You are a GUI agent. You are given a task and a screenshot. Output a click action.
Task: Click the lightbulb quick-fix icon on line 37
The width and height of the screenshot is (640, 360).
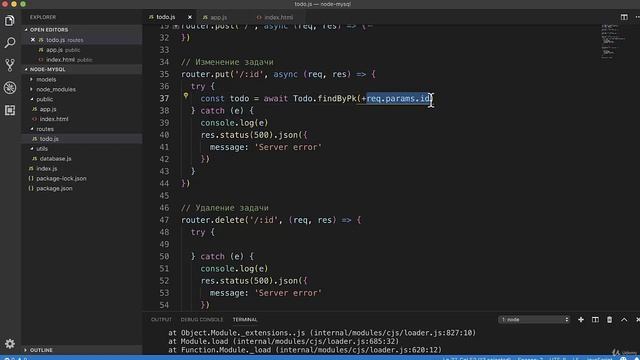click(186, 96)
